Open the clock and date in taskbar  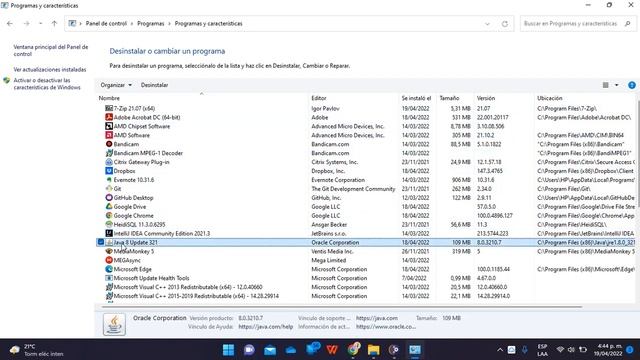609,350
